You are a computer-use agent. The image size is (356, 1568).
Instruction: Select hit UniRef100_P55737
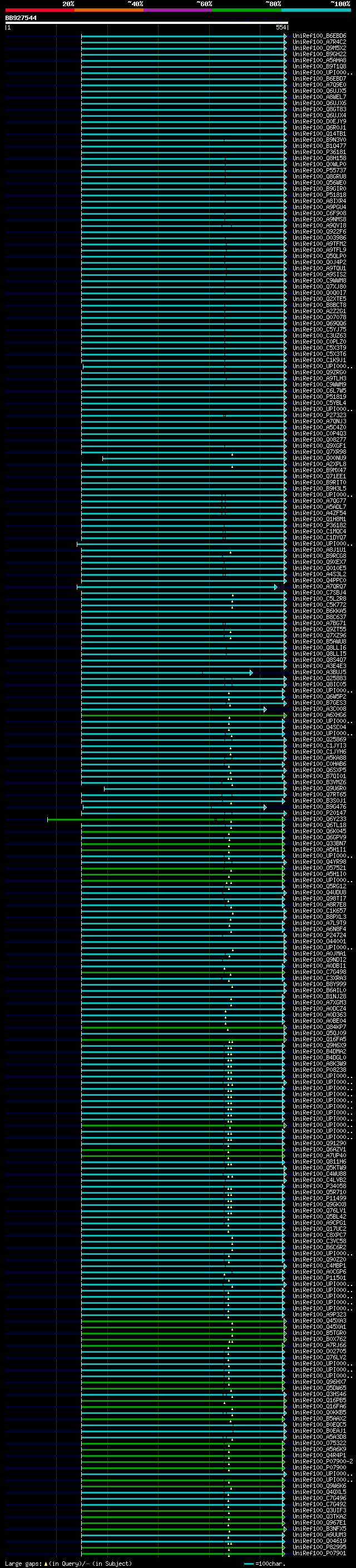pos(319,170)
